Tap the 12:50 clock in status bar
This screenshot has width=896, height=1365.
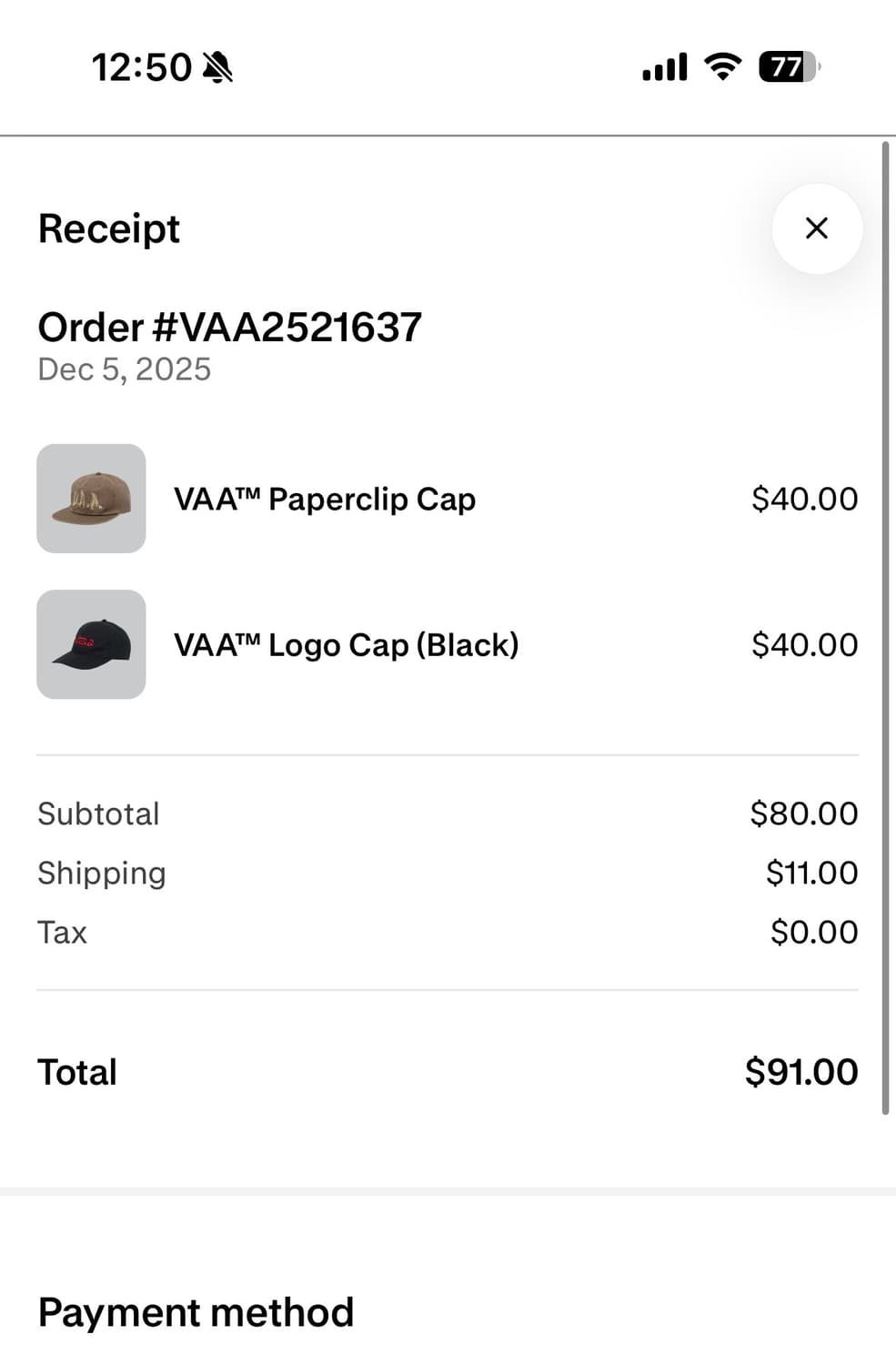141,67
